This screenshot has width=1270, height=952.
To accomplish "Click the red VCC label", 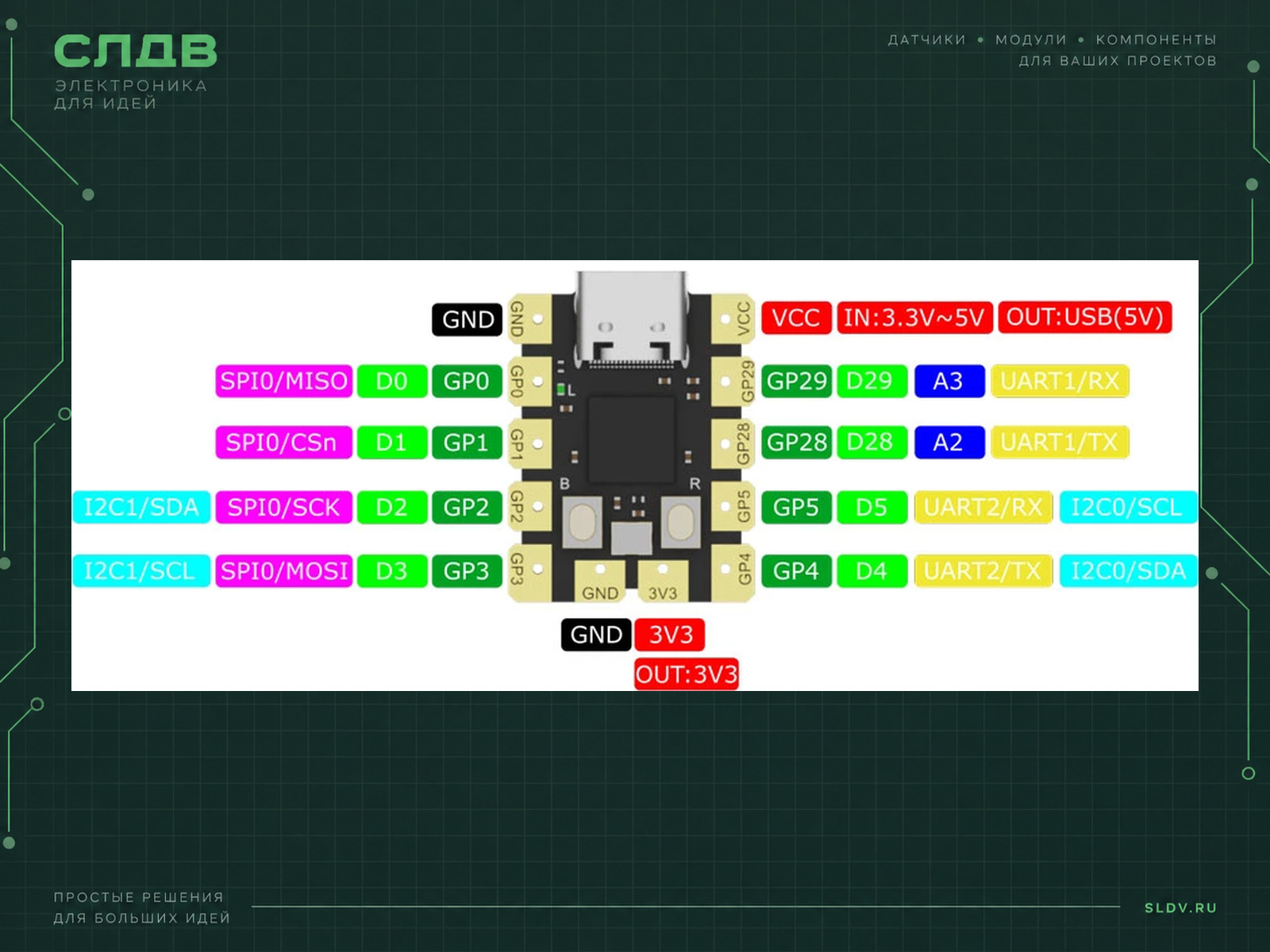I will point(796,317).
